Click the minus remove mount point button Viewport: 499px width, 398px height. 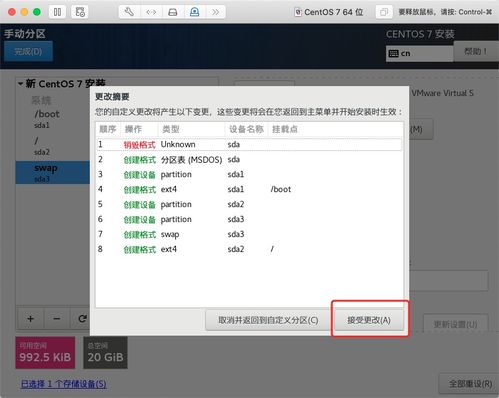point(57,319)
